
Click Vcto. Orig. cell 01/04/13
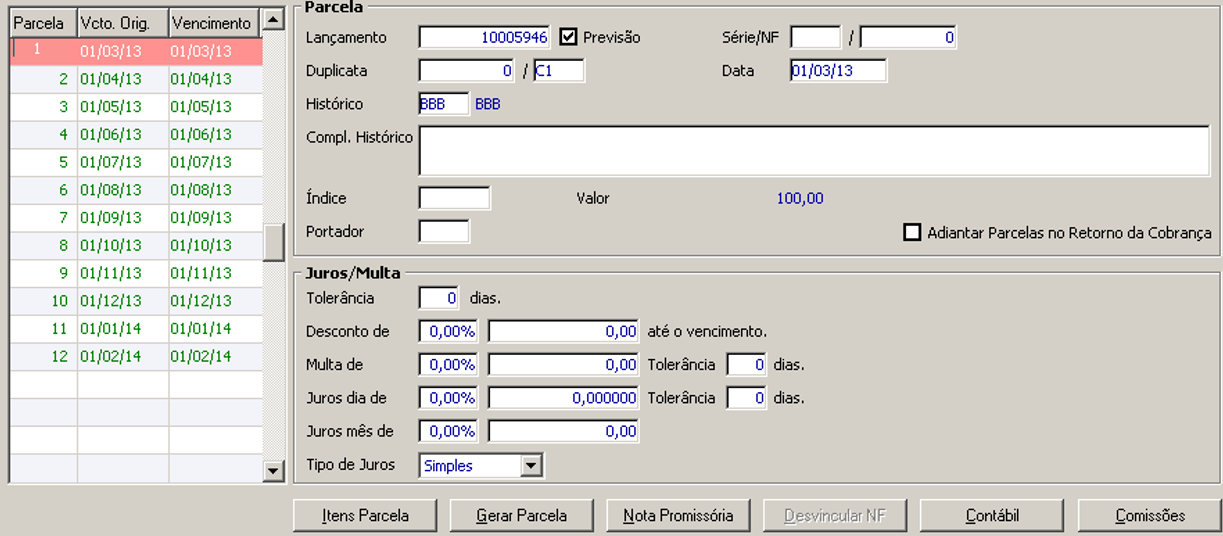point(123,79)
